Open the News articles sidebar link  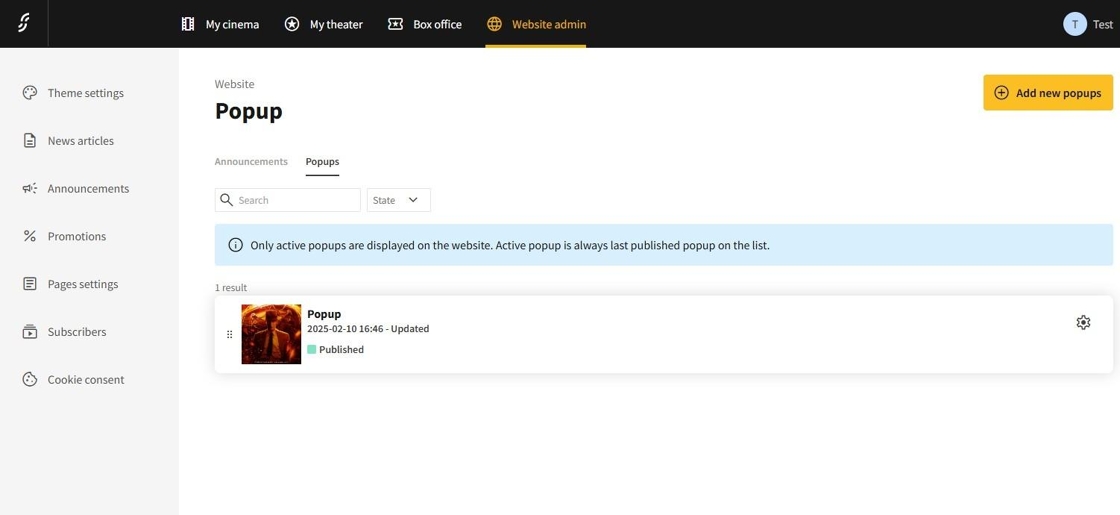(80, 141)
